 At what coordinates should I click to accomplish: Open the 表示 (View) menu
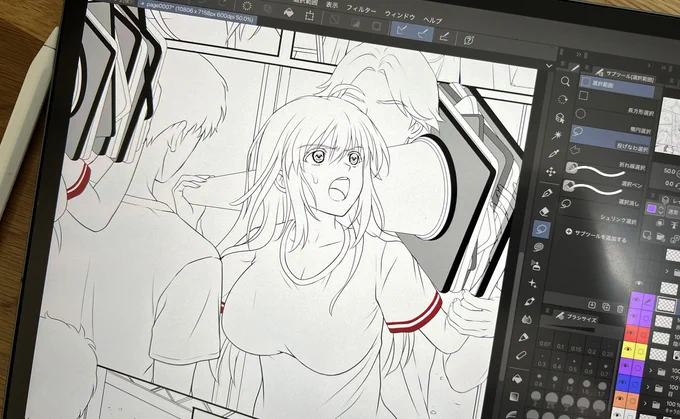[332, 5]
